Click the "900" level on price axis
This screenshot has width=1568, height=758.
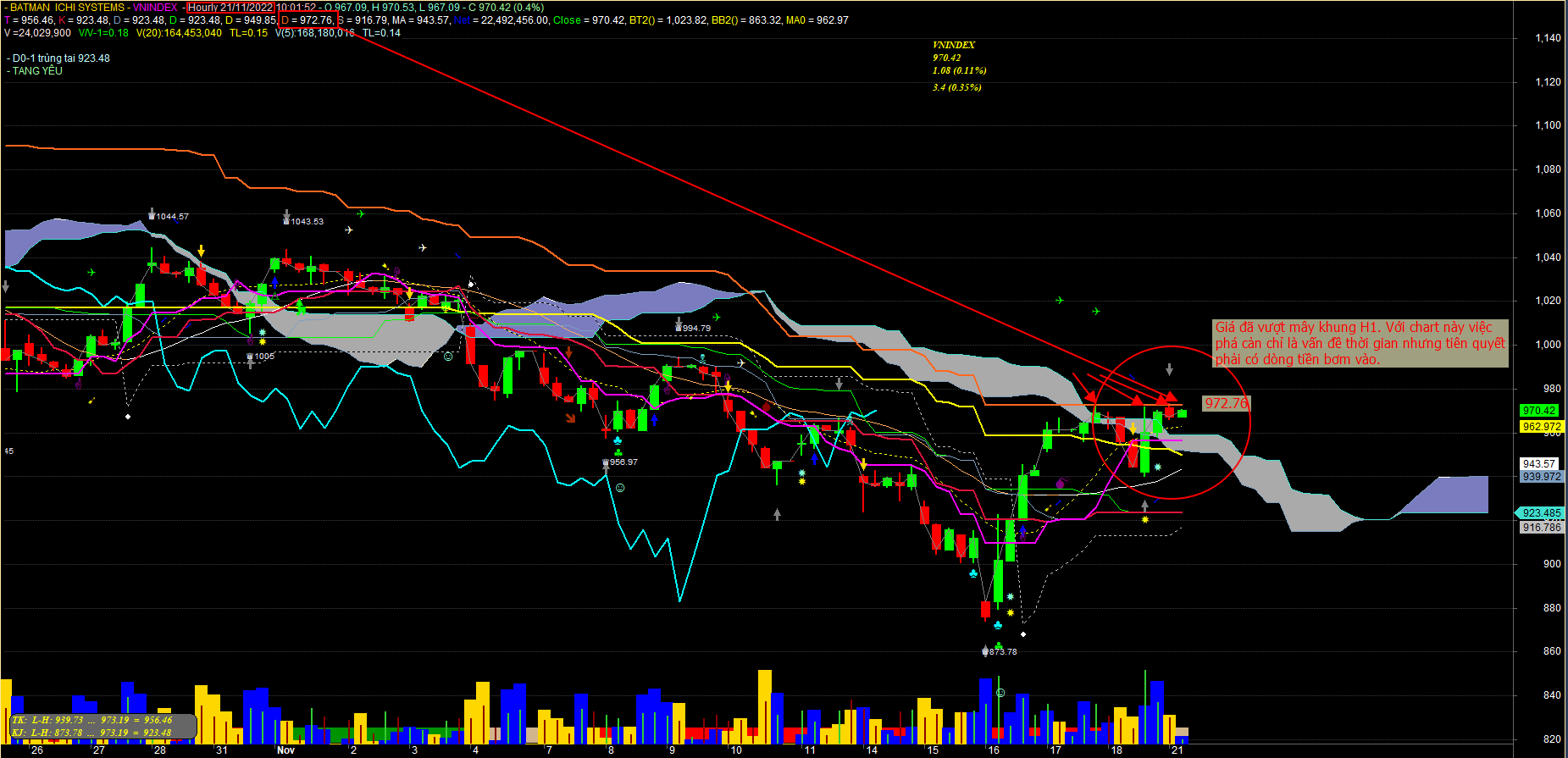coord(1552,564)
